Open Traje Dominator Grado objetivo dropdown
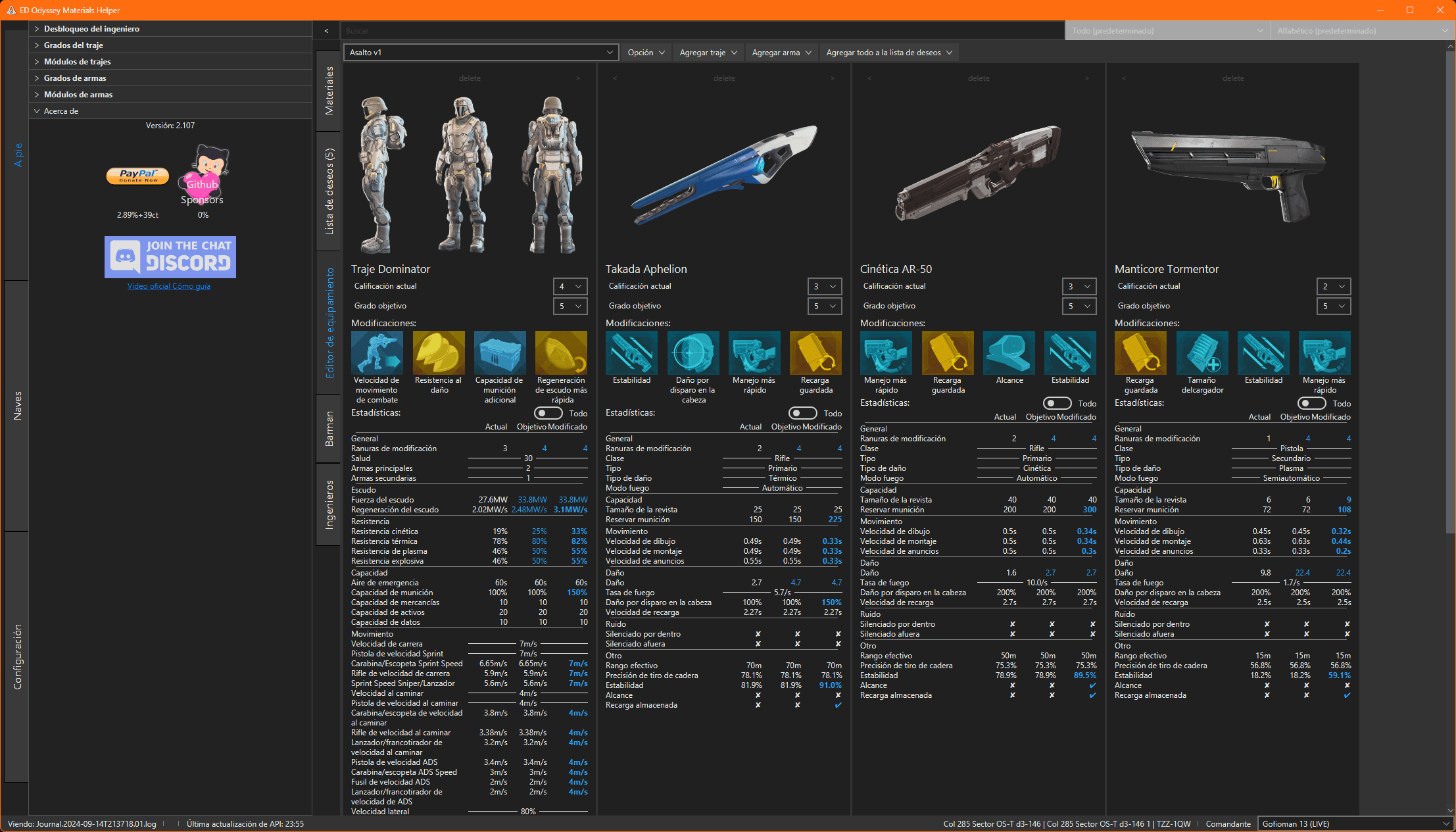 (x=570, y=306)
